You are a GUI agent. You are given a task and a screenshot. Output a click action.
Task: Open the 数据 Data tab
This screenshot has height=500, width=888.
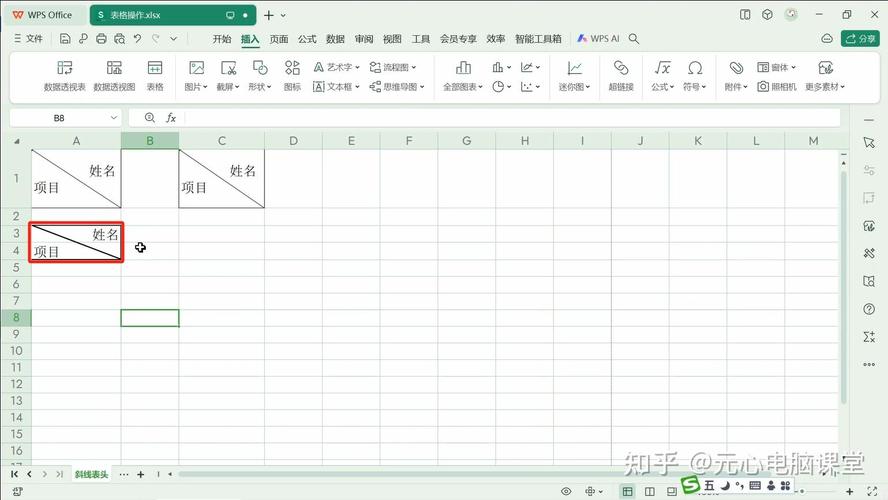click(335, 39)
